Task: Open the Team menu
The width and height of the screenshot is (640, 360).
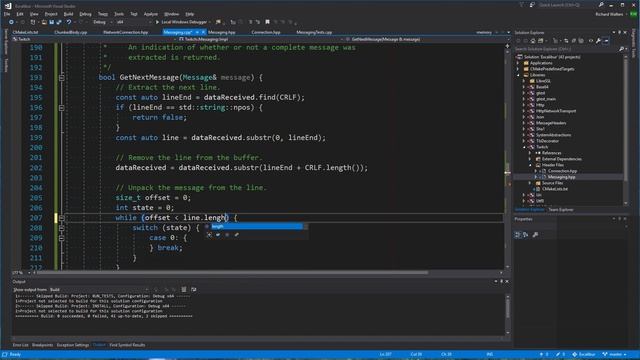Action: coord(103,14)
